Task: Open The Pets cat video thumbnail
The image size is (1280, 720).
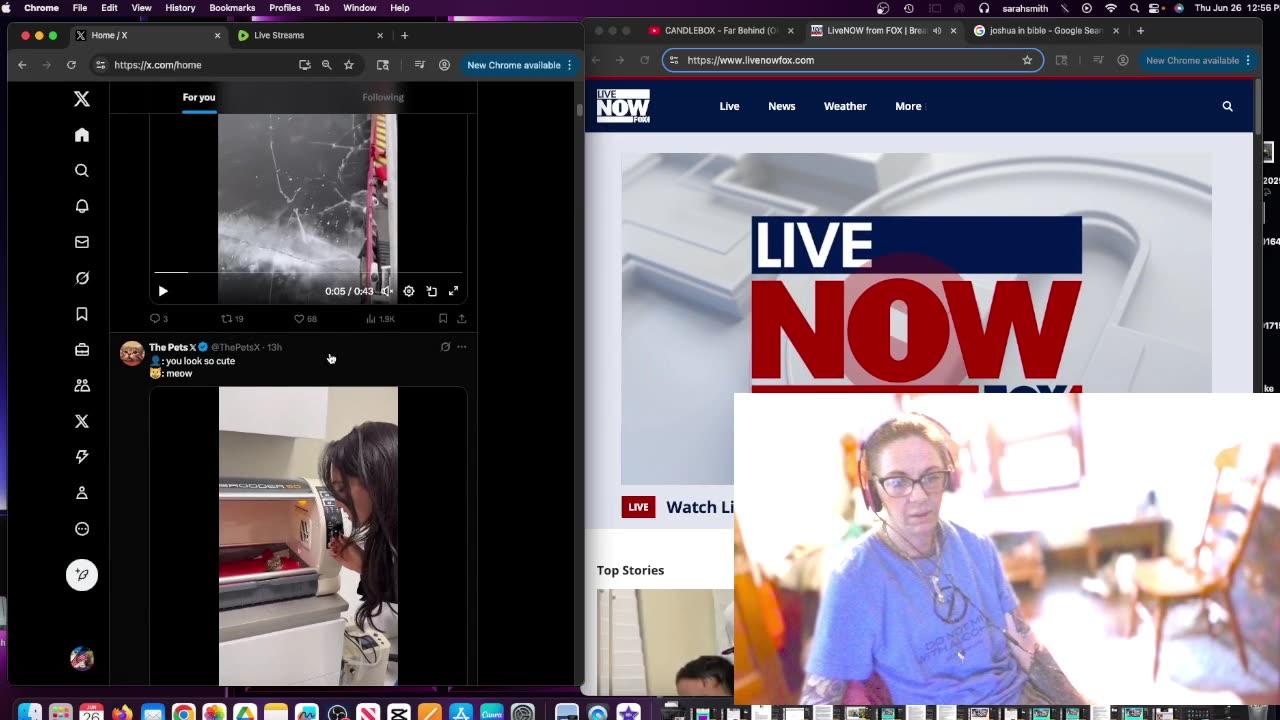Action: 308,536
